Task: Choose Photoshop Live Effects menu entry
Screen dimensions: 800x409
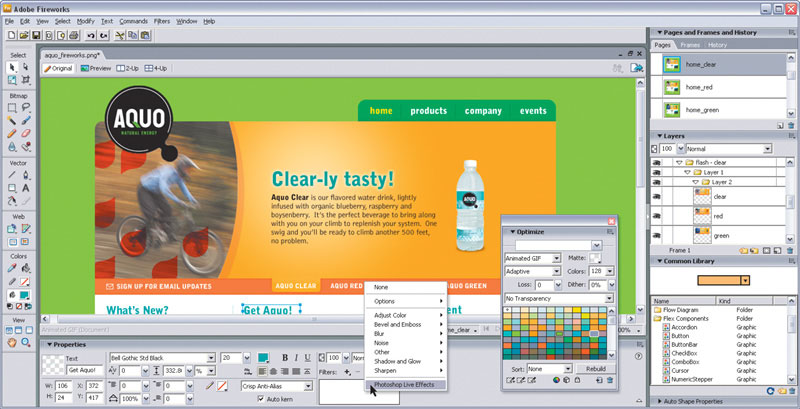Action: pos(406,385)
